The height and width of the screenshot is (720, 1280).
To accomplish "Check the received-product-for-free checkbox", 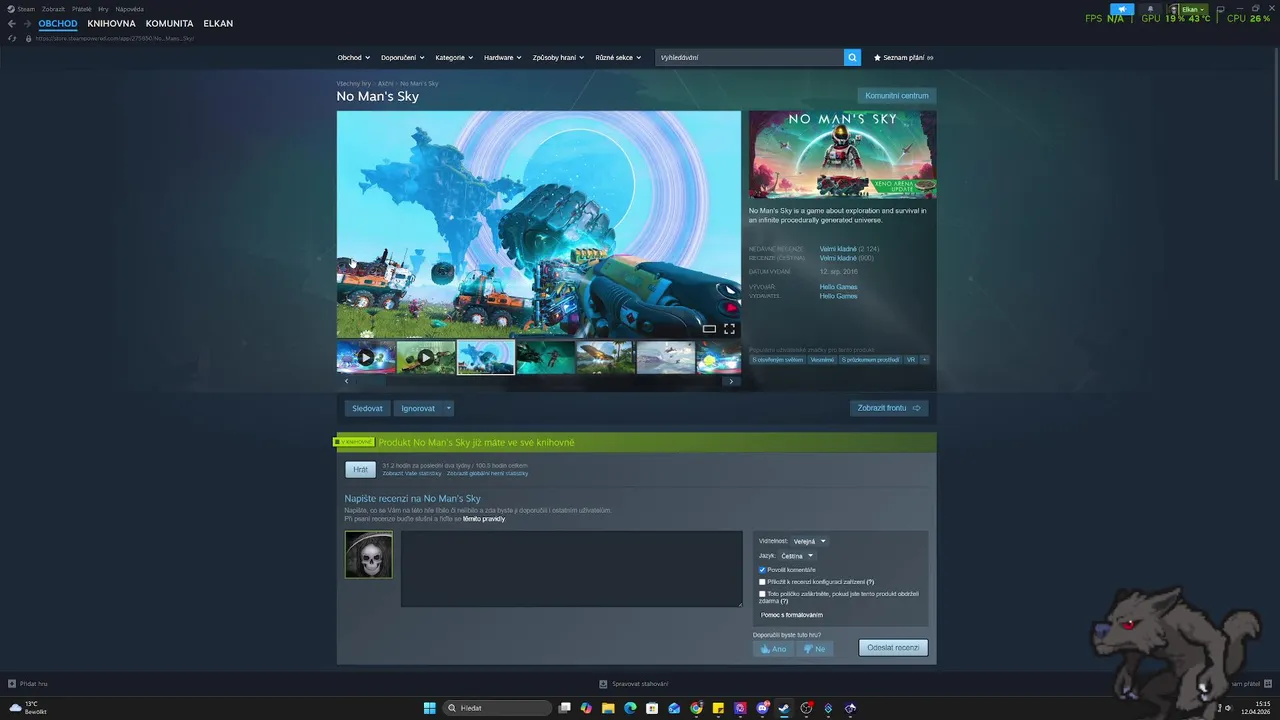I will 762,594.
